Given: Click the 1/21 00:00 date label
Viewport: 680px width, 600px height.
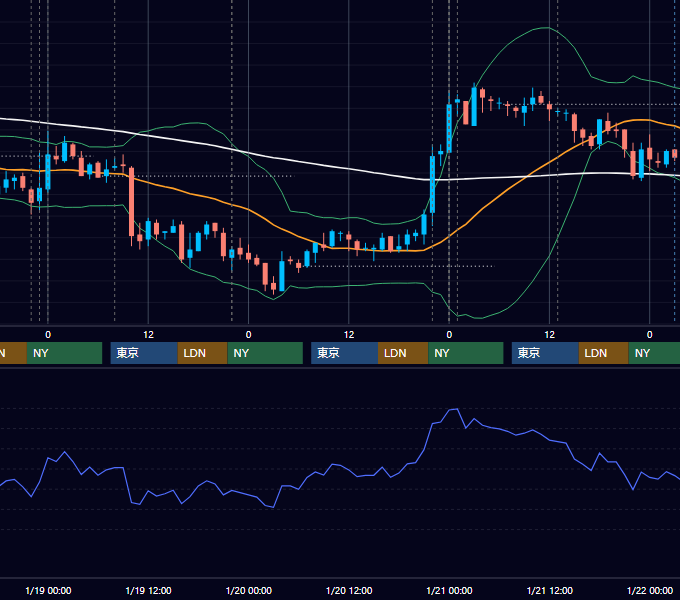Looking at the screenshot, I should point(449,590).
